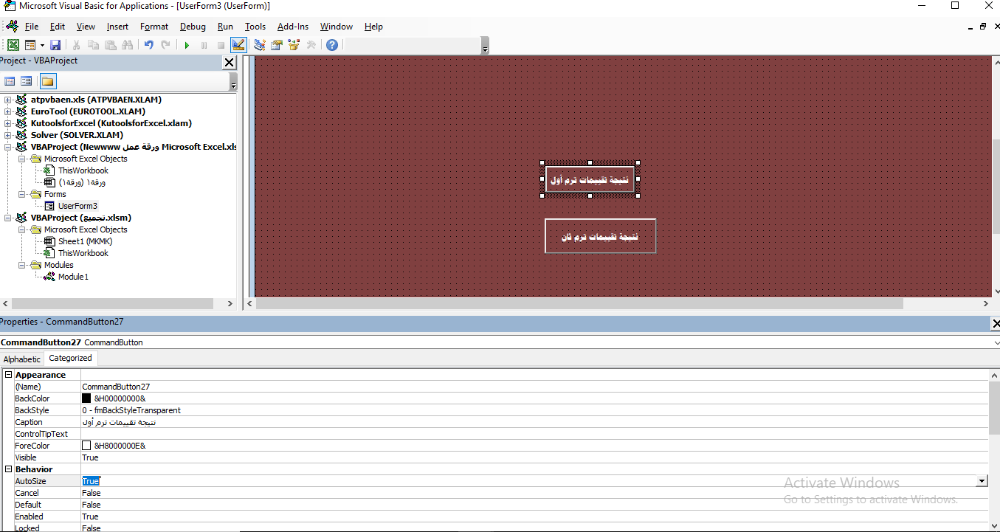Image resolution: width=1000 pixels, height=532 pixels.
Task: Open Project panel toolbar options arrow
Action: click(x=233, y=84)
